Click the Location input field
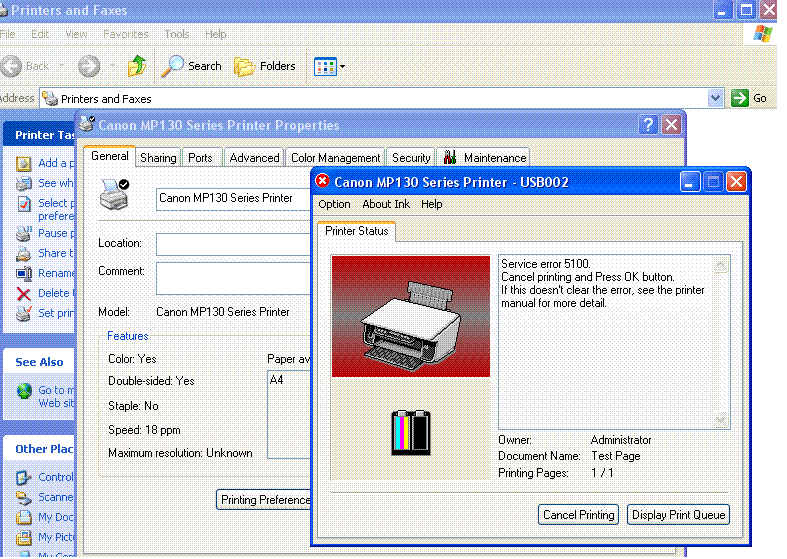The image size is (787, 559). 233,244
